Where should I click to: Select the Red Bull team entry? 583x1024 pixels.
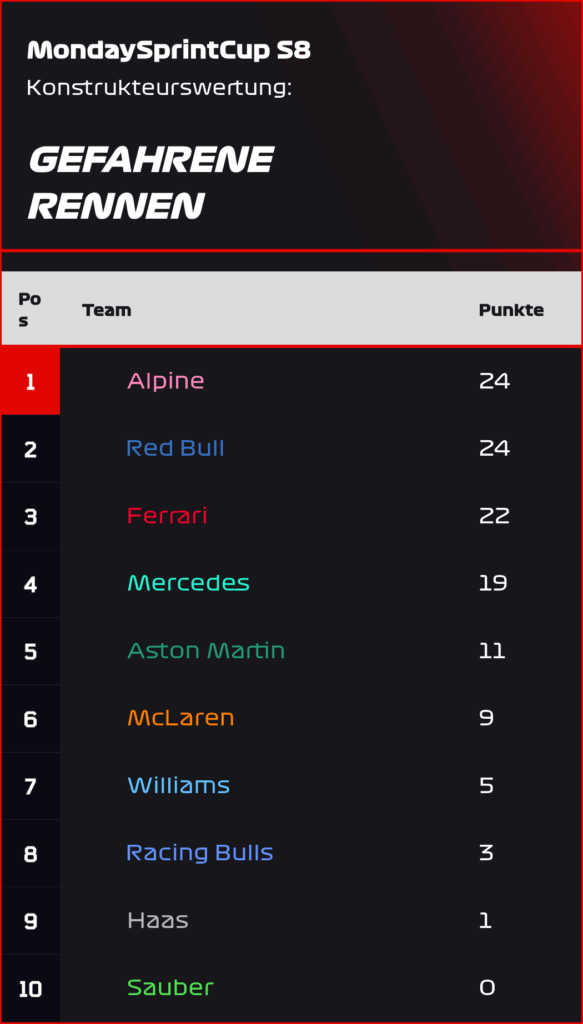point(175,448)
